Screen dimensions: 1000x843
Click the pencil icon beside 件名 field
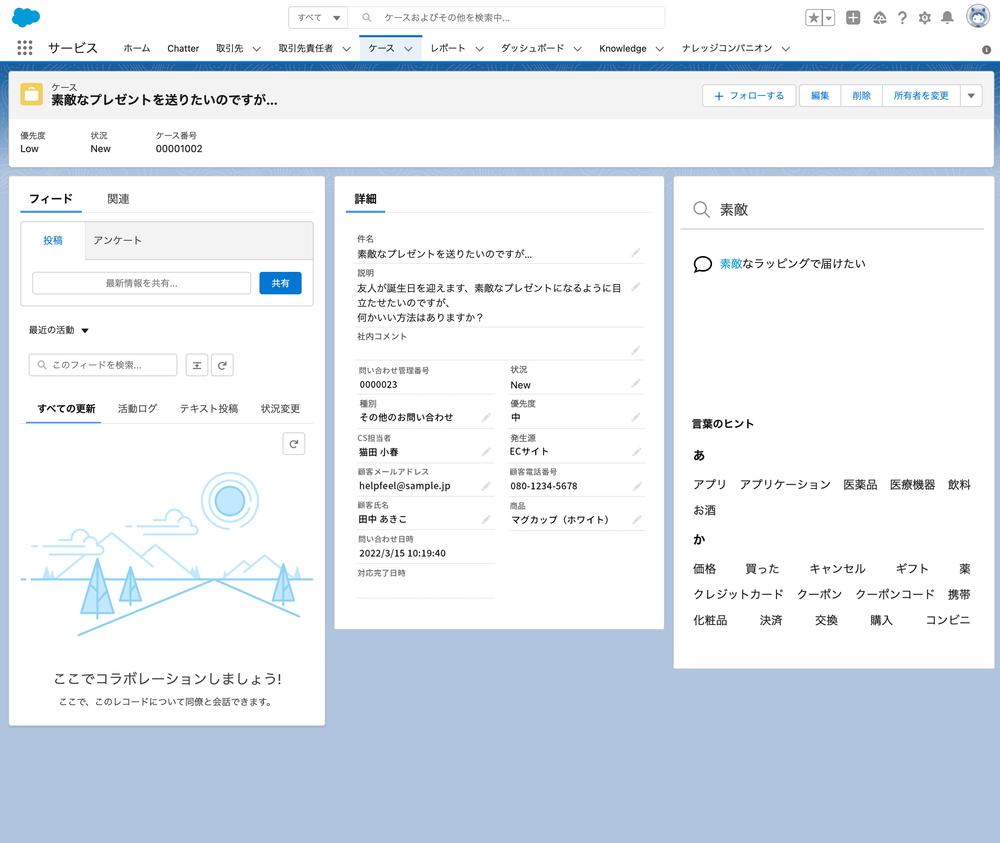click(x=636, y=253)
